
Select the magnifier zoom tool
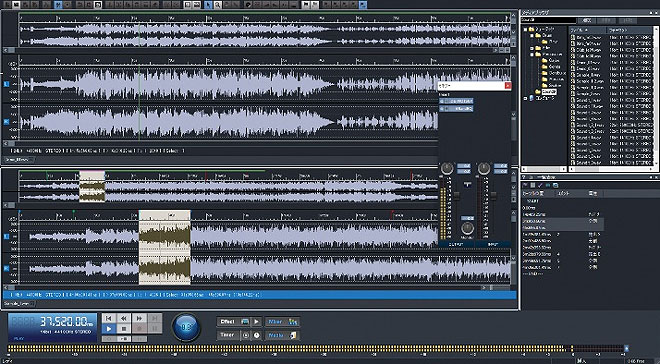click(217, 5)
